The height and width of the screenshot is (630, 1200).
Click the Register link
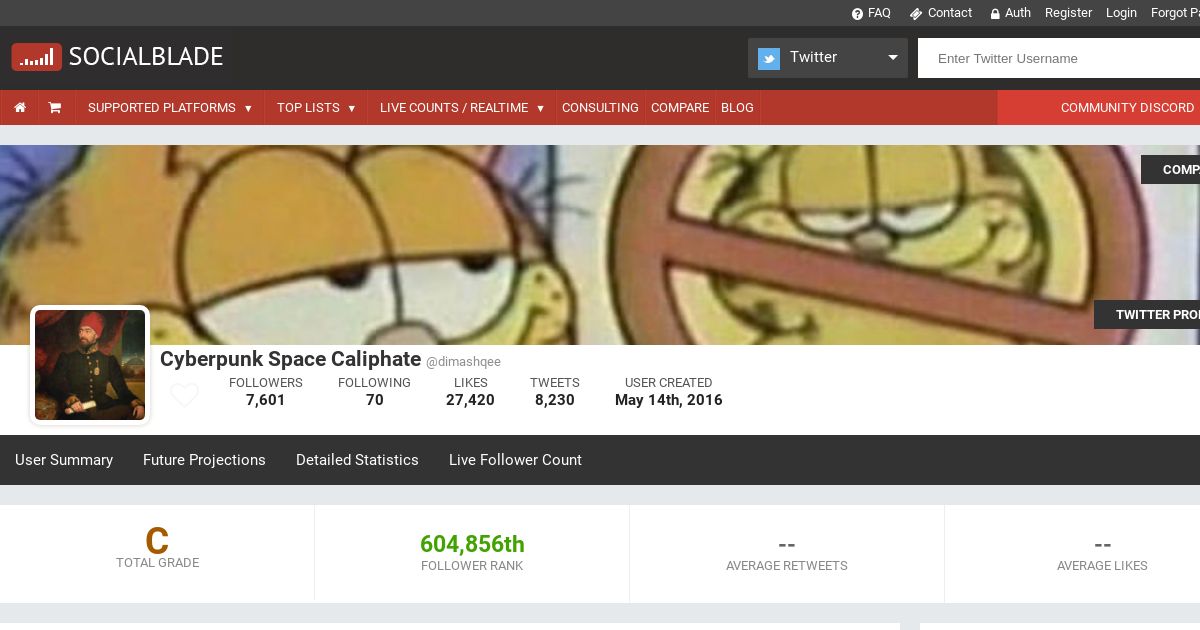pos(1068,13)
